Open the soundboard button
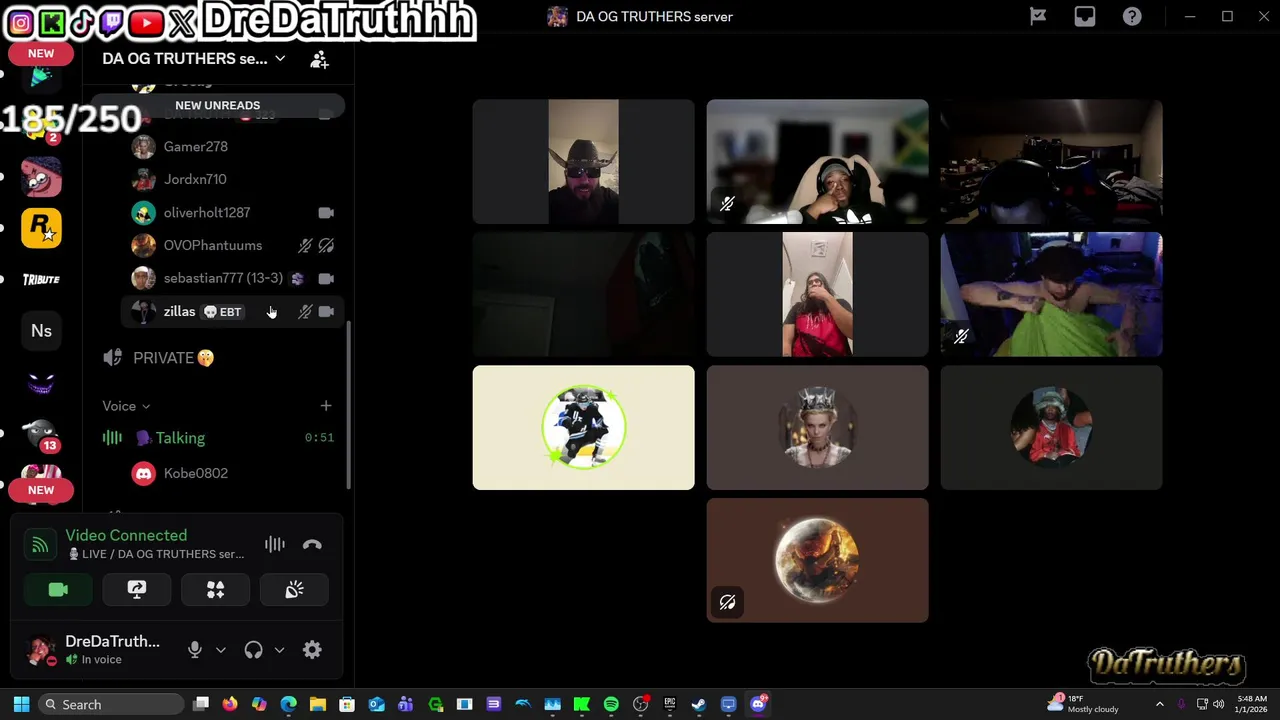 click(294, 590)
